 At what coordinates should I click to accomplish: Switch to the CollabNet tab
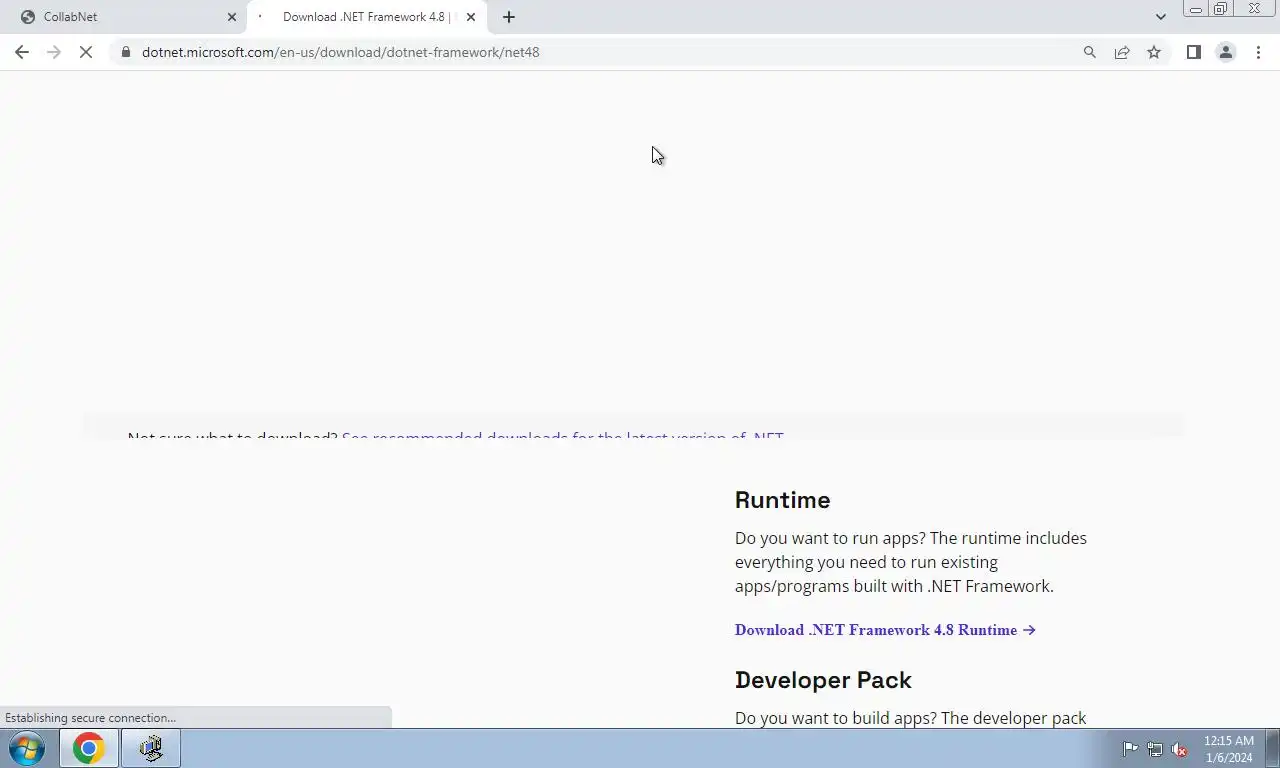pos(122,17)
